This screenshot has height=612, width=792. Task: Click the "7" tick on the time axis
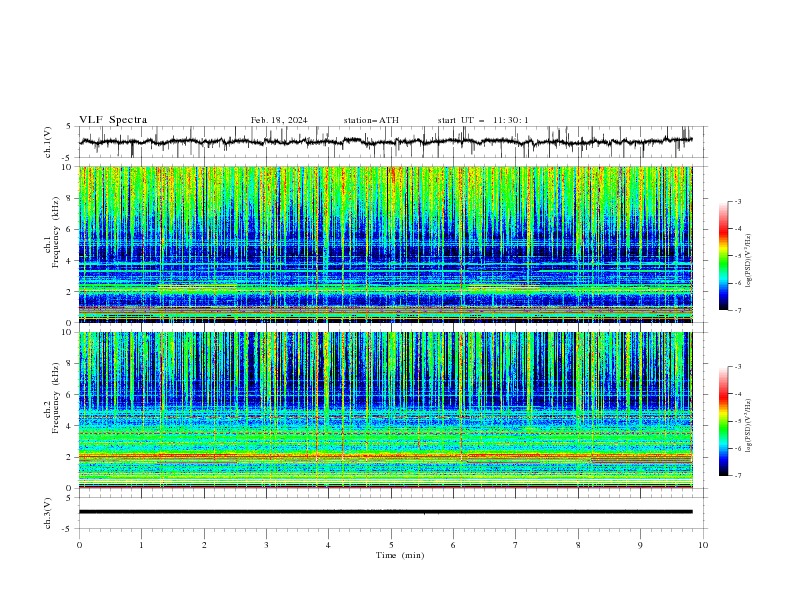point(516,545)
